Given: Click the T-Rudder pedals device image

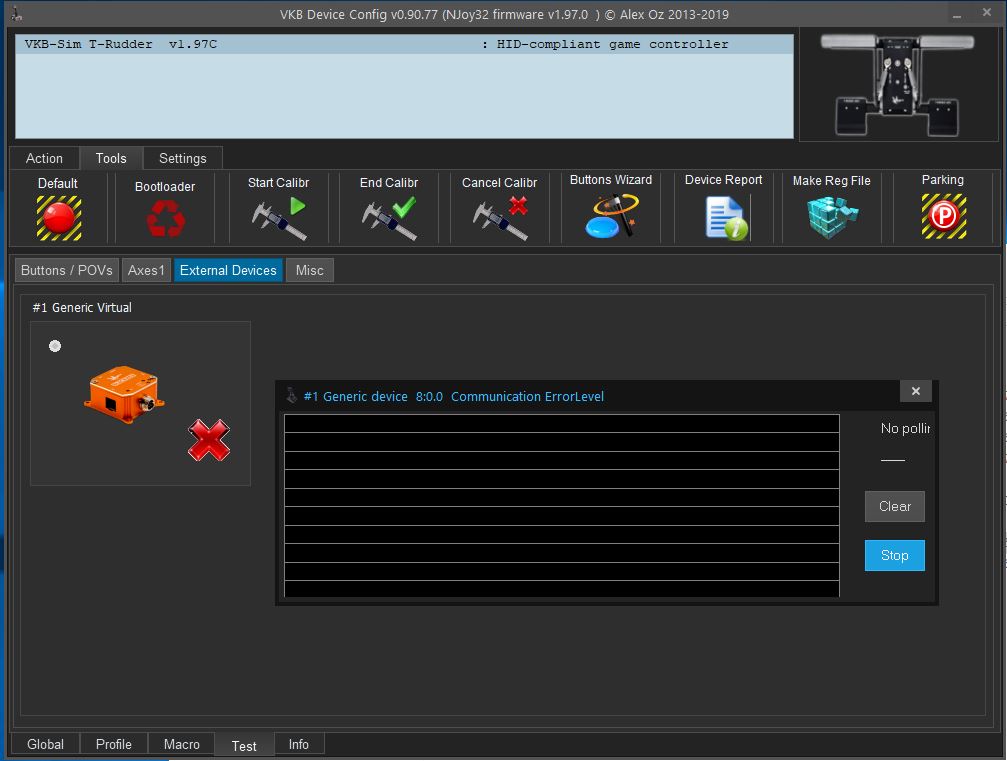Looking at the screenshot, I should point(898,85).
